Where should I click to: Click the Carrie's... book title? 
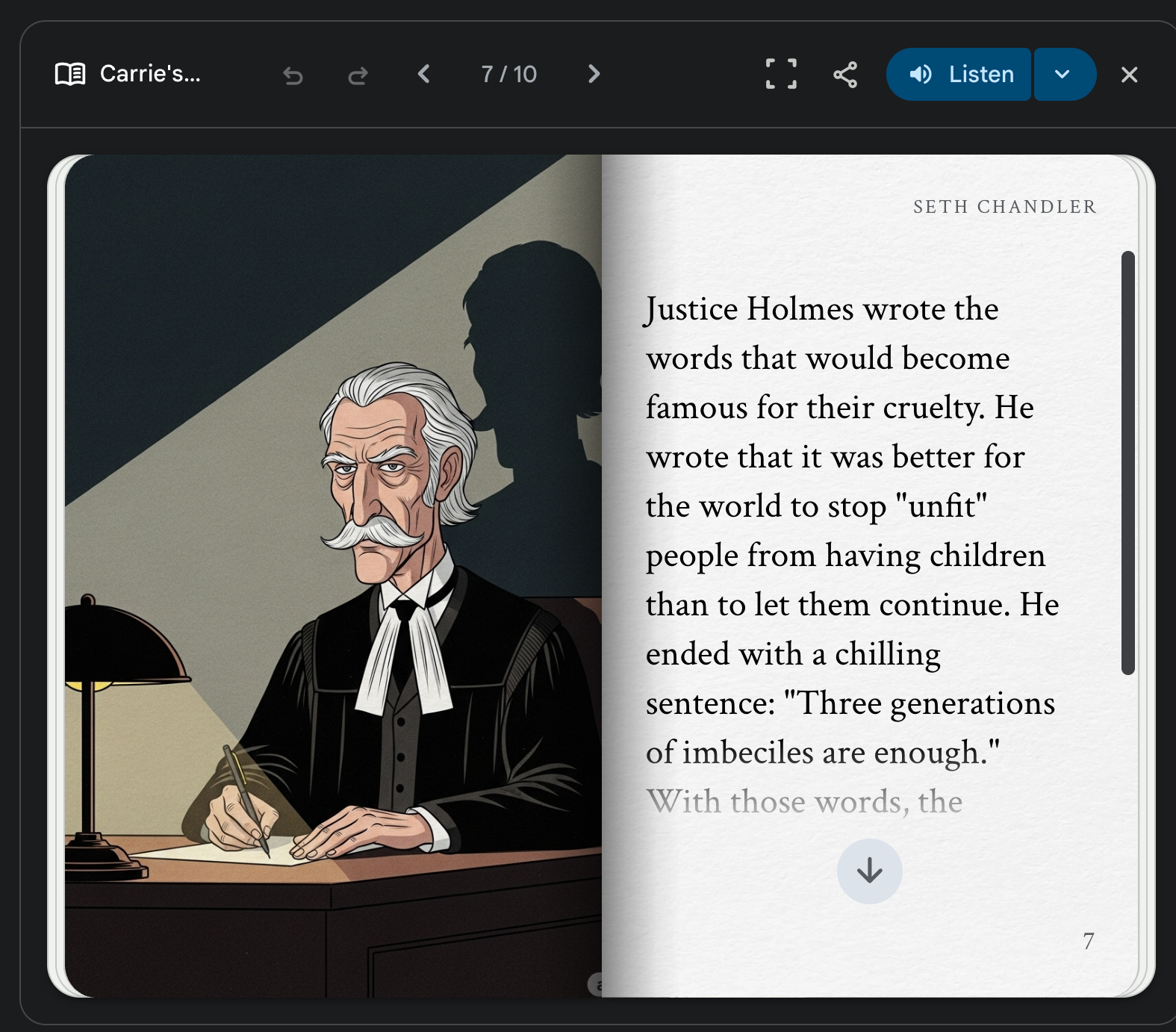pos(150,74)
